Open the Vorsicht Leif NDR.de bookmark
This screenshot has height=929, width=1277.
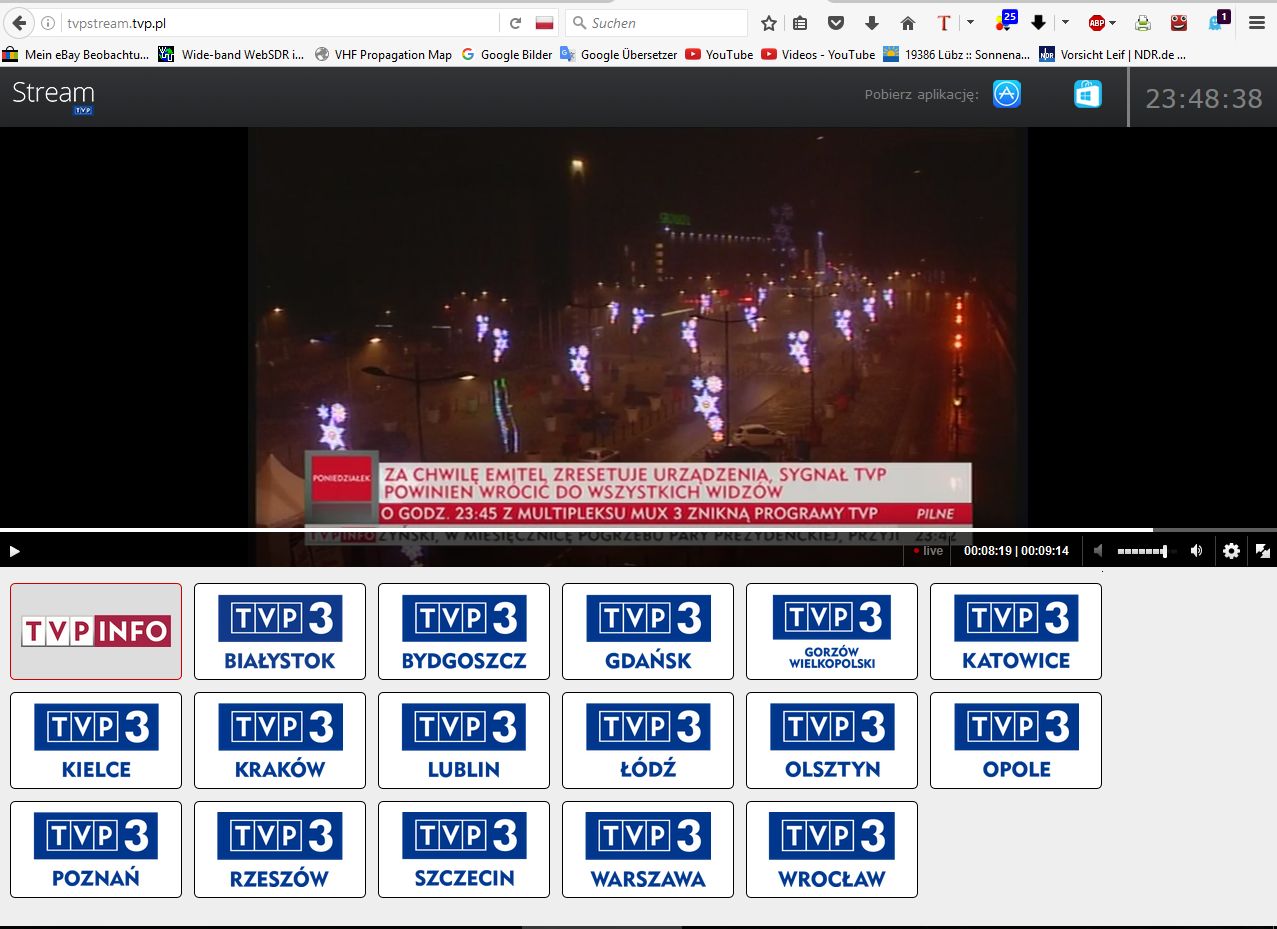(1113, 55)
